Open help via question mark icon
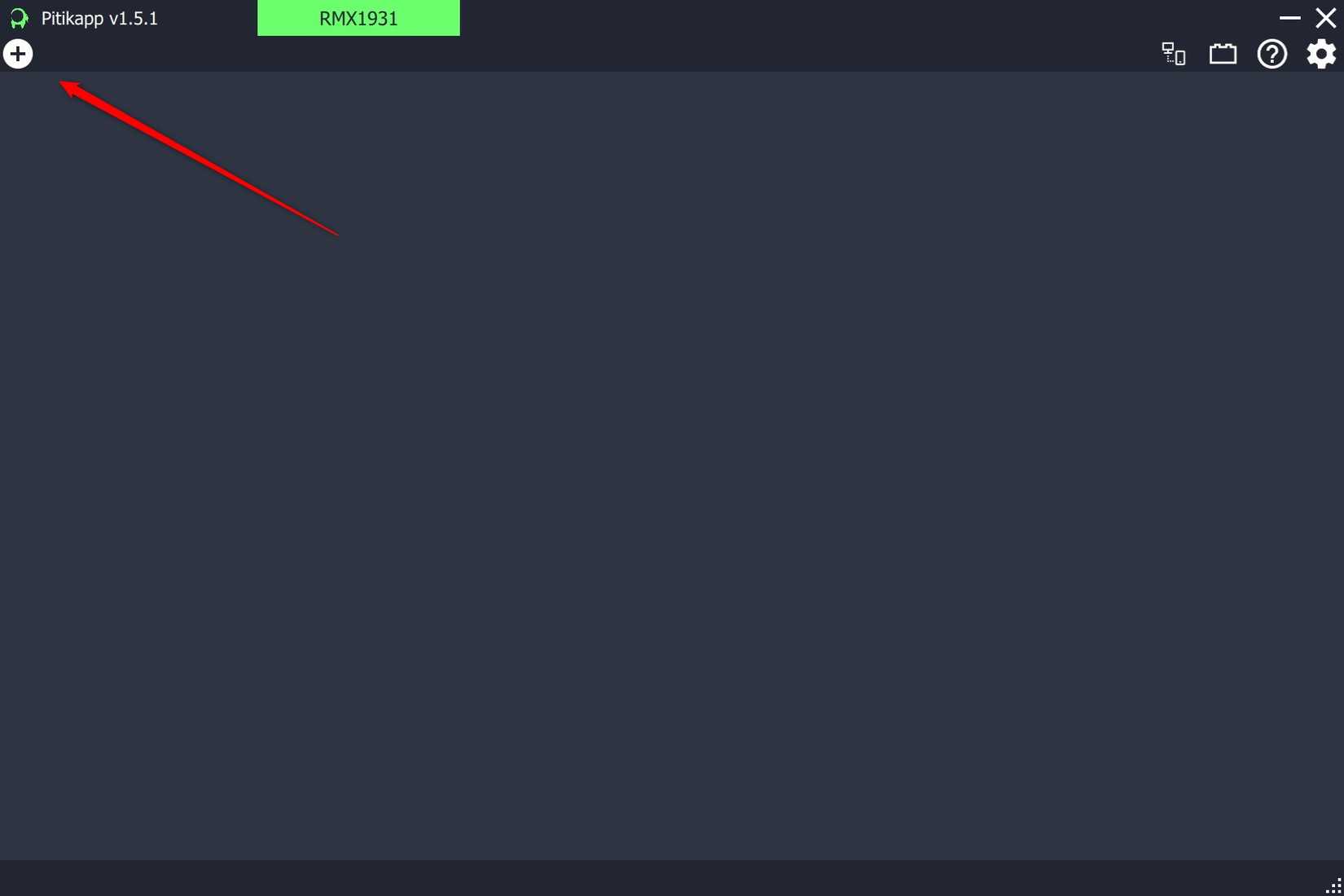Image resolution: width=1344 pixels, height=896 pixels. click(x=1272, y=54)
